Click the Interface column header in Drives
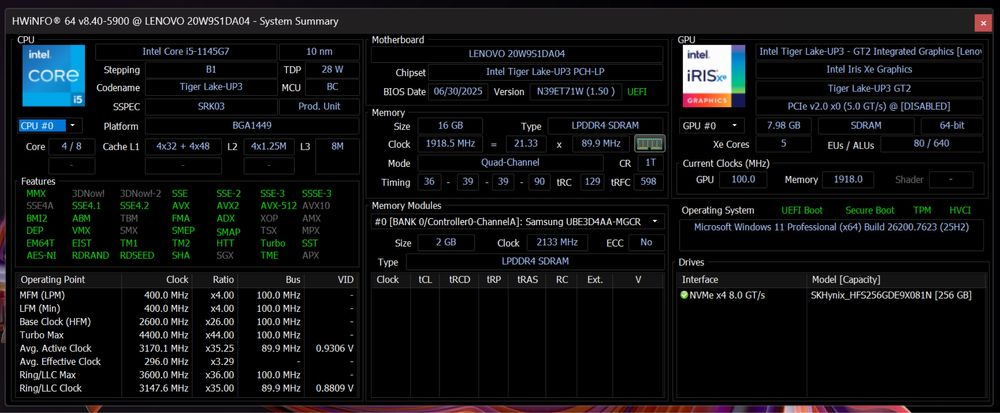1000x413 pixels. (x=742, y=280)
